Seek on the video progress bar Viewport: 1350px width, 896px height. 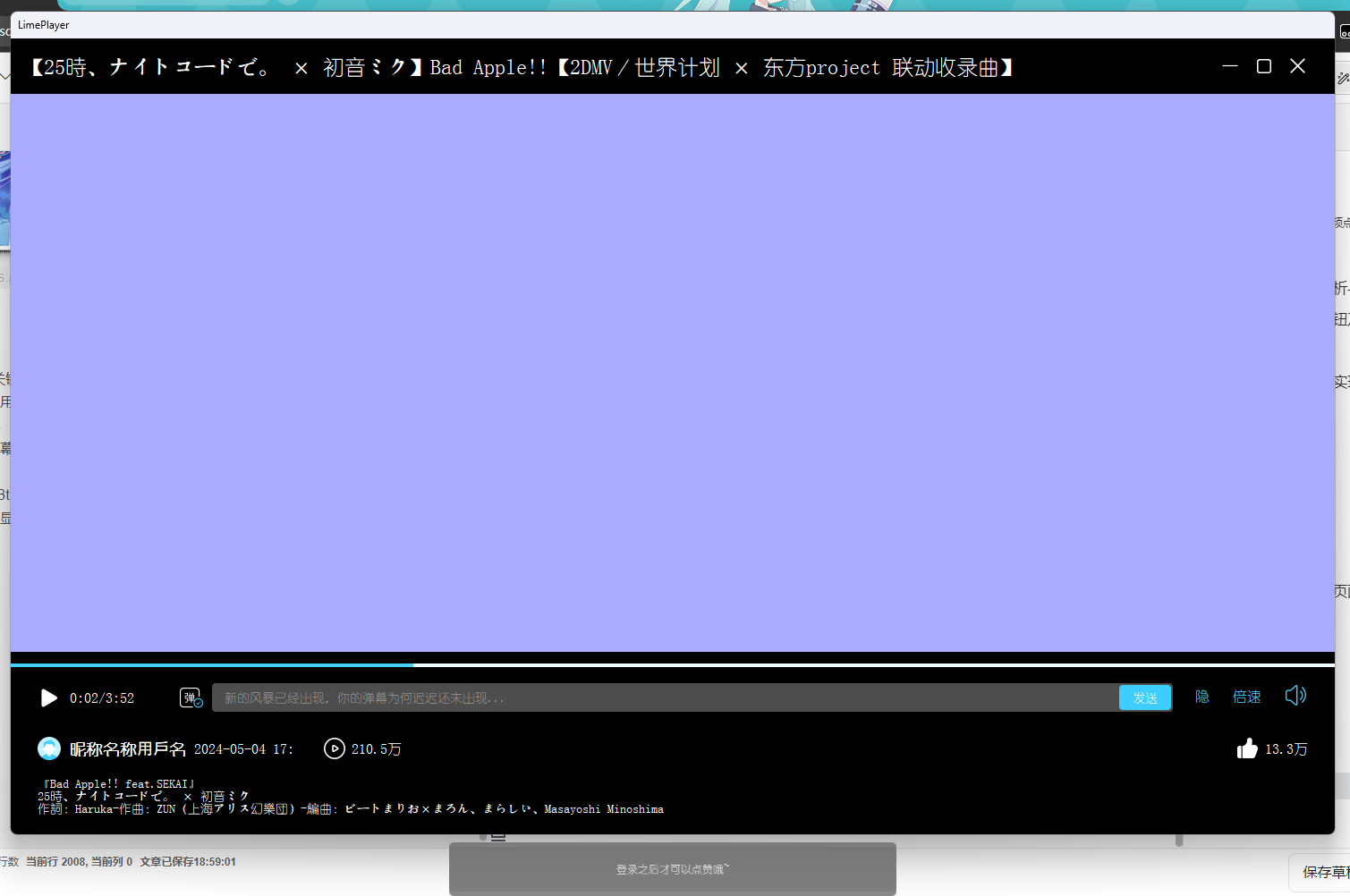(673, 665)
